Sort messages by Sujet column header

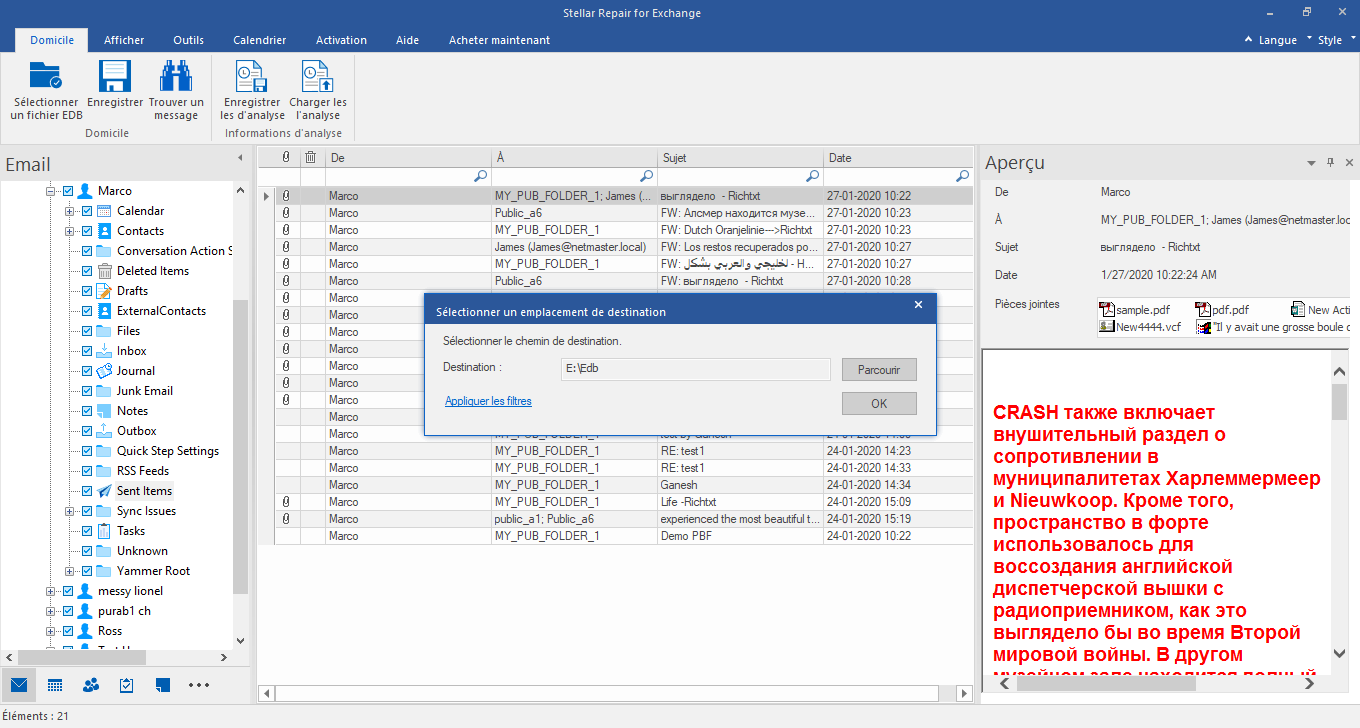[x=741, y=158]
